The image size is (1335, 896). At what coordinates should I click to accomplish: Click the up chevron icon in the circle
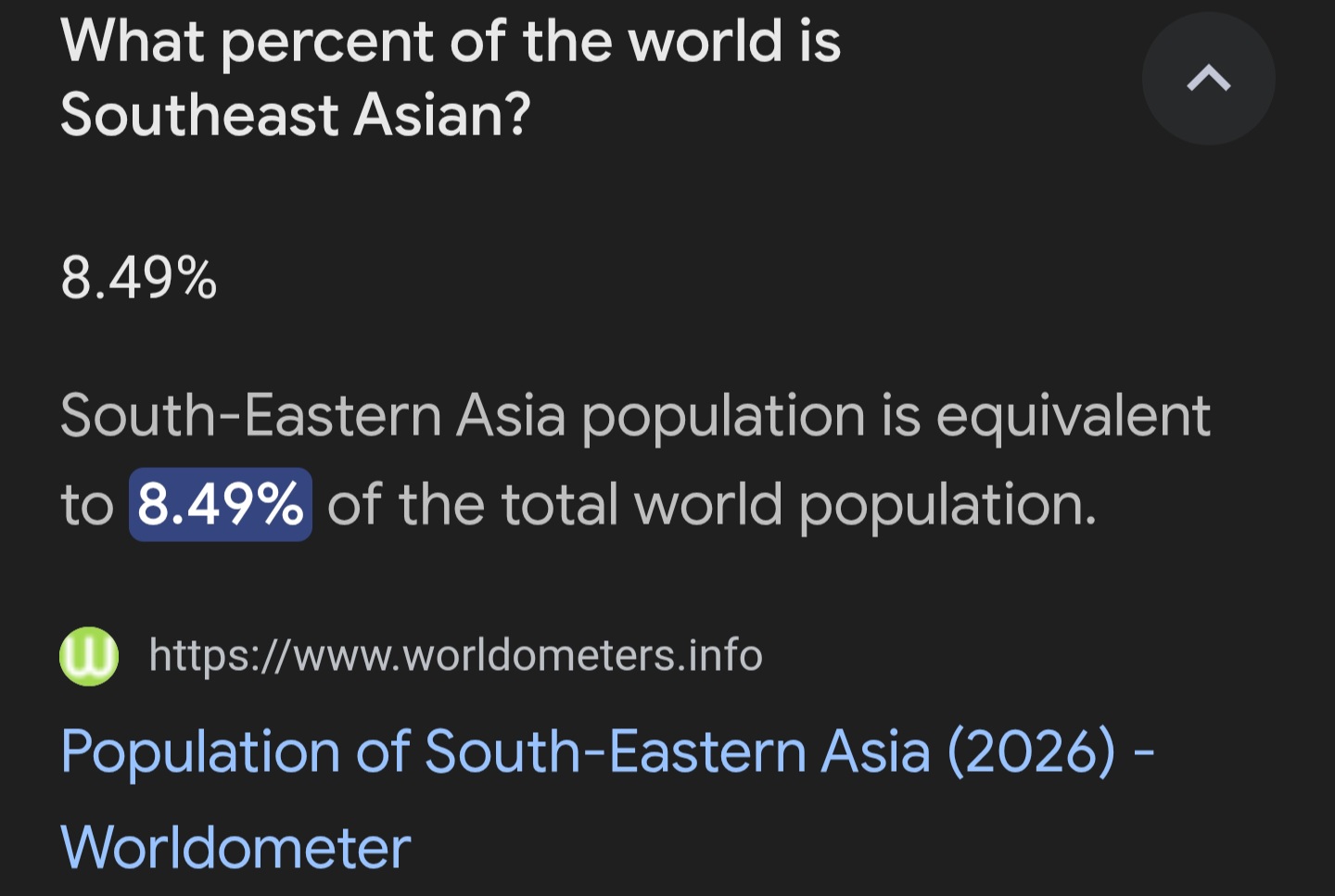tap(1207, 79)
